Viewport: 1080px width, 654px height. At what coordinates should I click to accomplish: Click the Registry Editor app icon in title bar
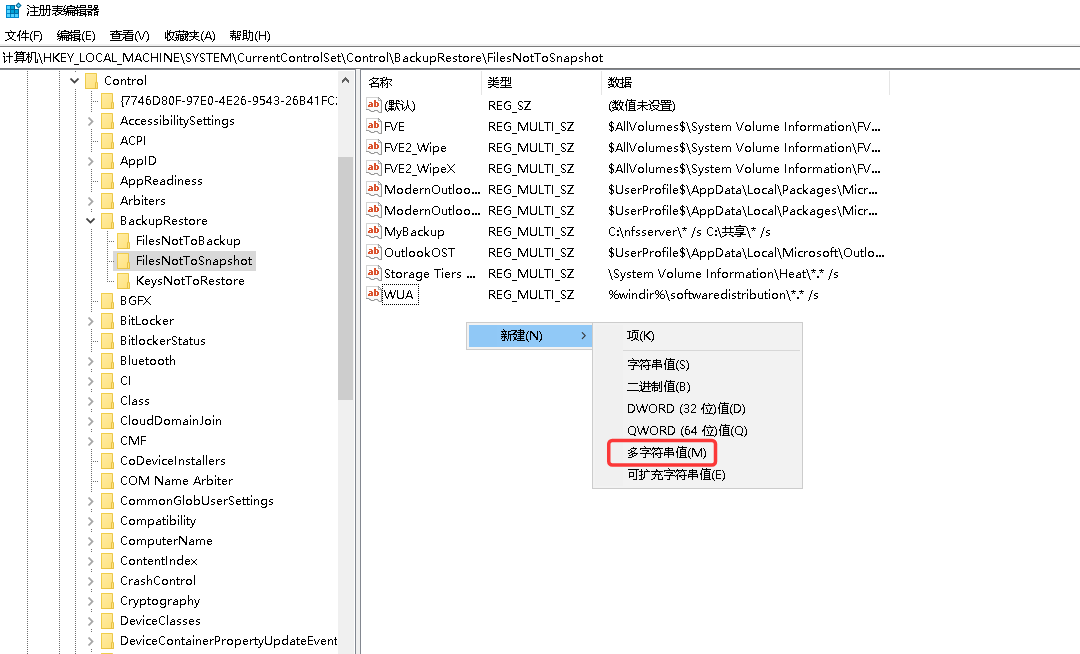pos(13,10)
